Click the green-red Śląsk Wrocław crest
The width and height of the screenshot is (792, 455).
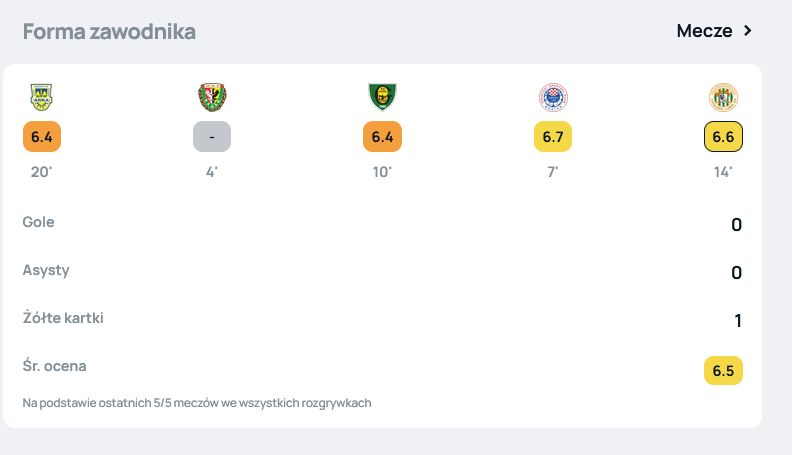click(212, 96)
